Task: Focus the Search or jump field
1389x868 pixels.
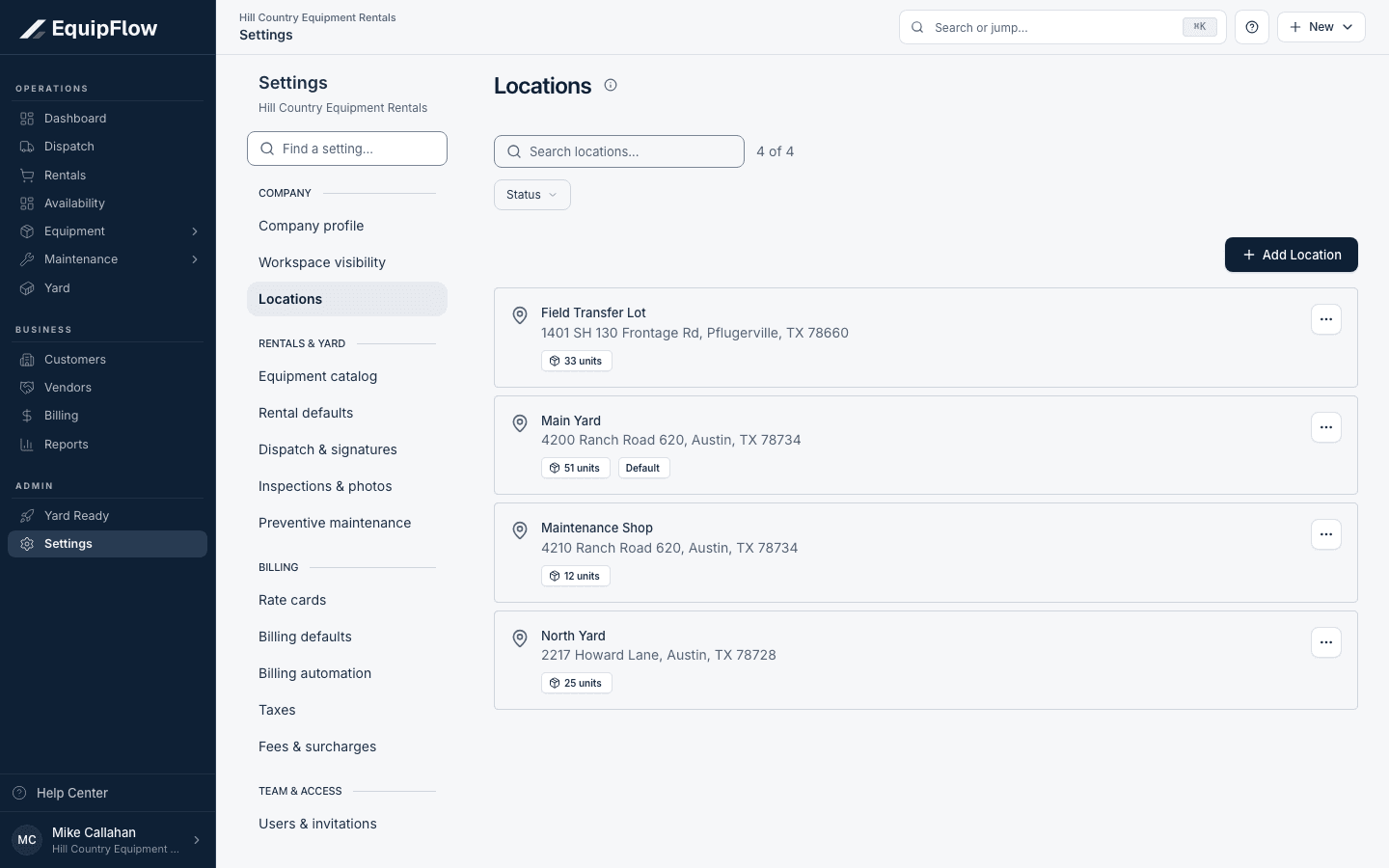Action: [x=1063, y=27]
